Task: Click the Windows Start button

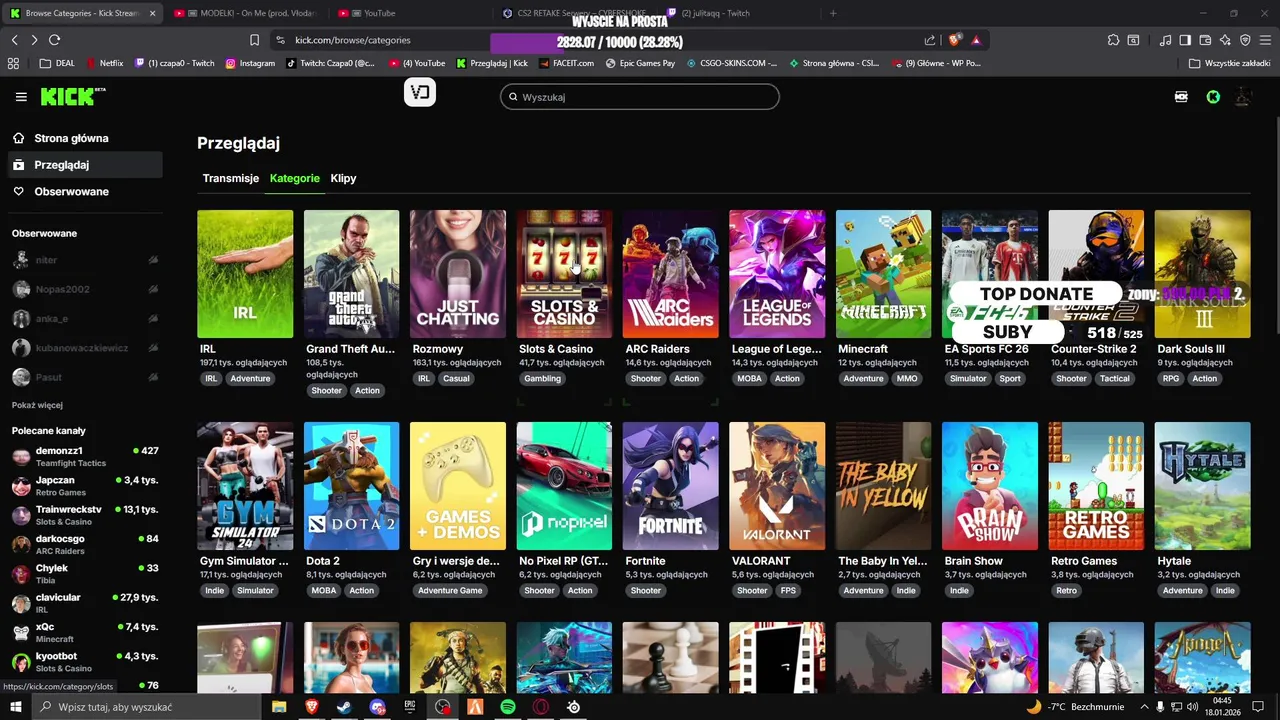Action: pyautogui.click(x=16, y=707)
